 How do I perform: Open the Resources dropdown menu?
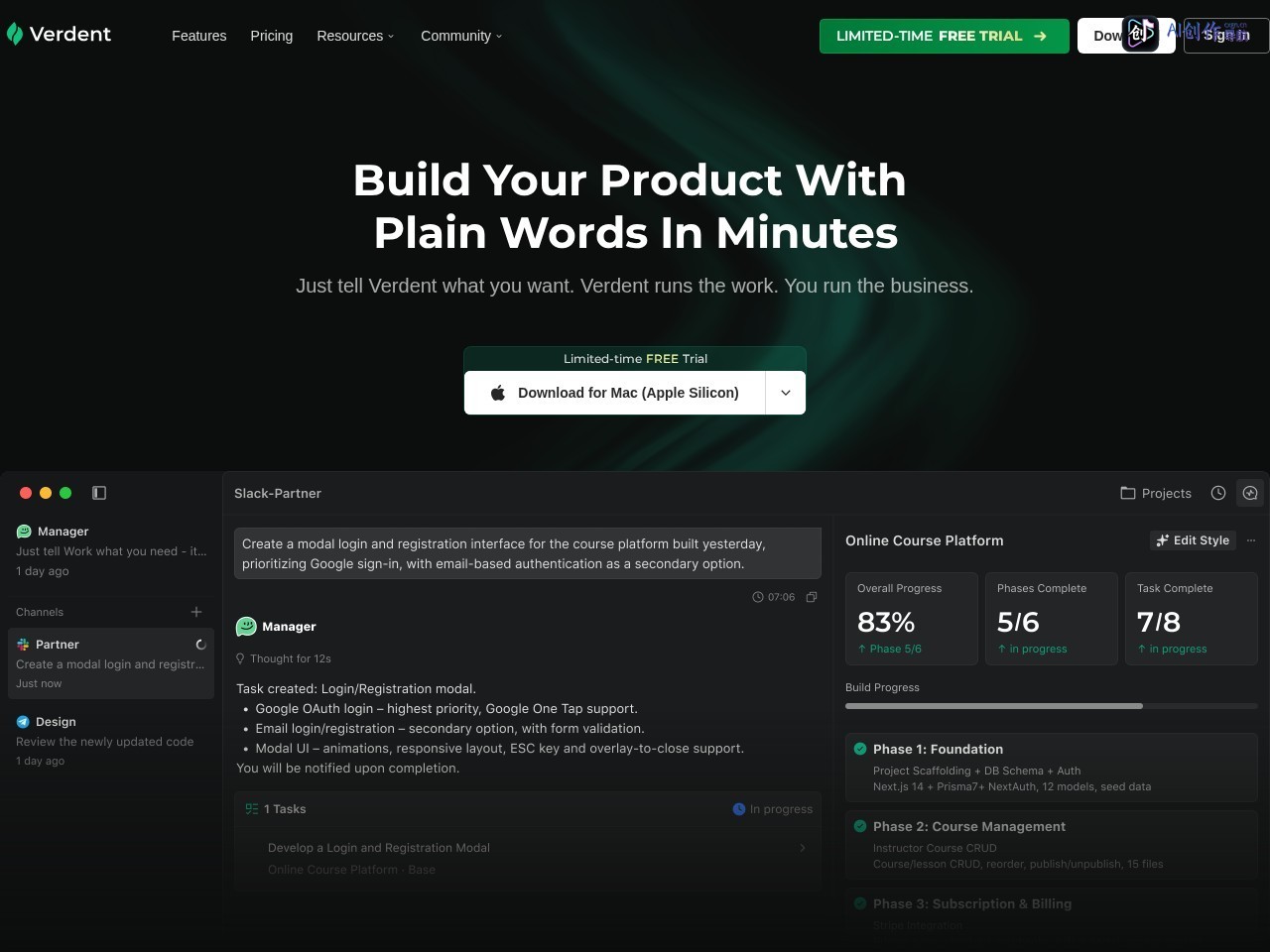click(356, 36)
